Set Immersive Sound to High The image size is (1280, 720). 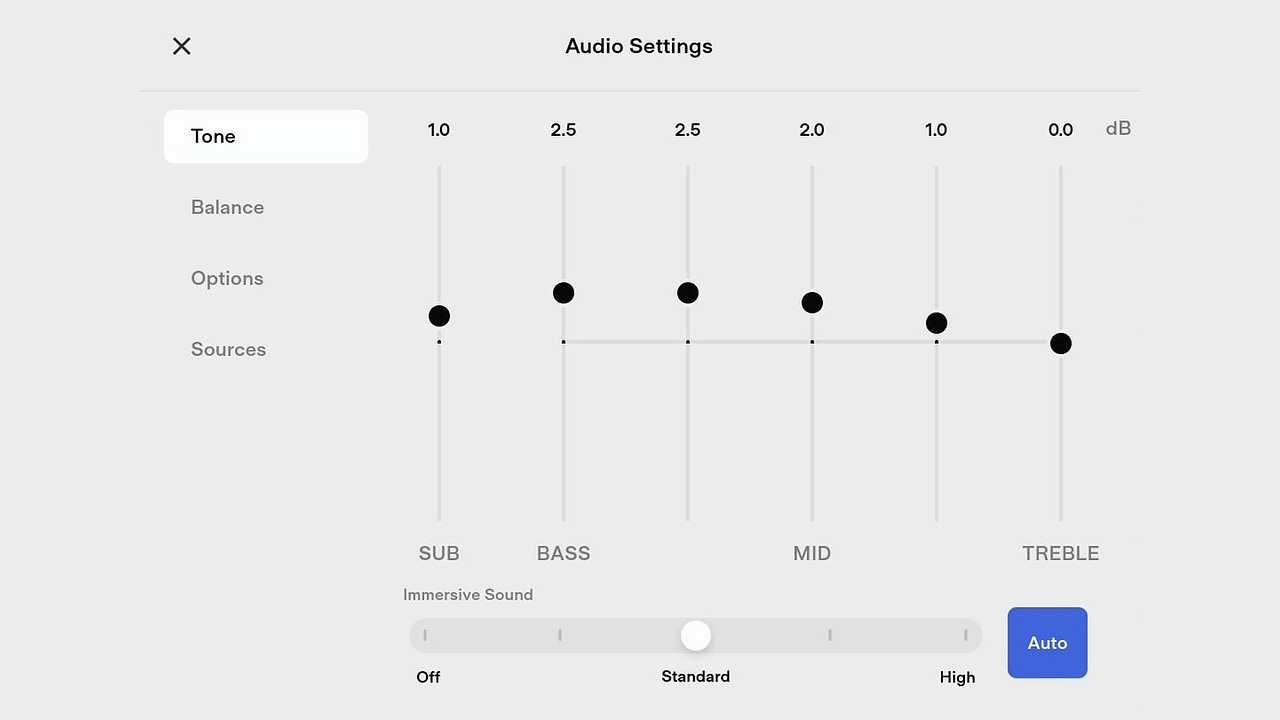click(965, 635)
